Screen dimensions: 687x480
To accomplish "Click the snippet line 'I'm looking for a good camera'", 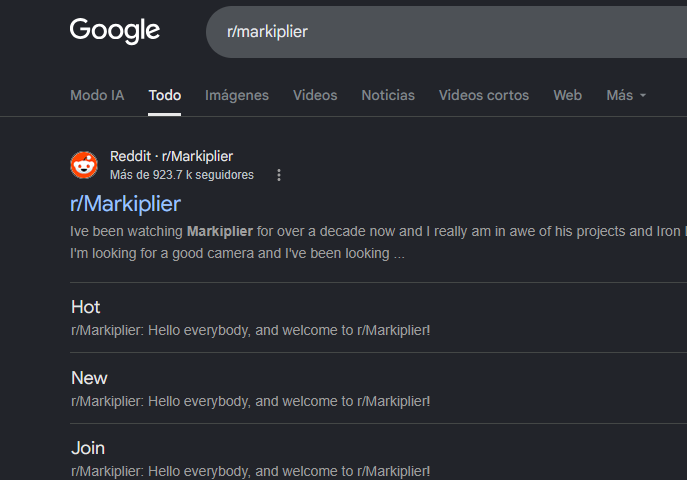I will click(x=237, y=254).
